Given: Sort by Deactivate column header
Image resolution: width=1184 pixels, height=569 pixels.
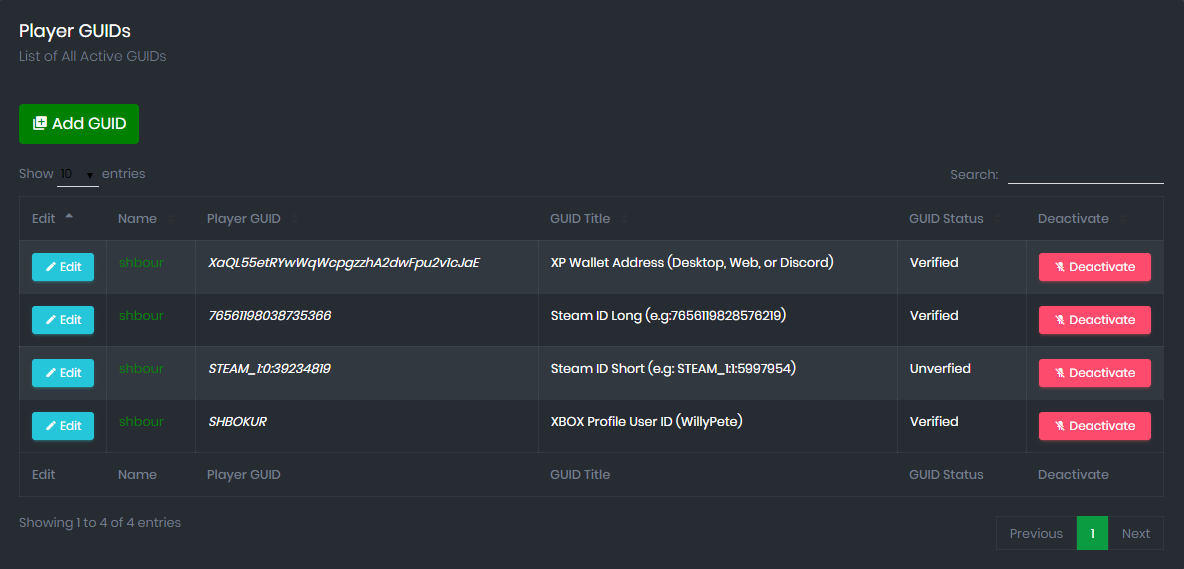Looking at the screenshot, I should point(1073,219).
